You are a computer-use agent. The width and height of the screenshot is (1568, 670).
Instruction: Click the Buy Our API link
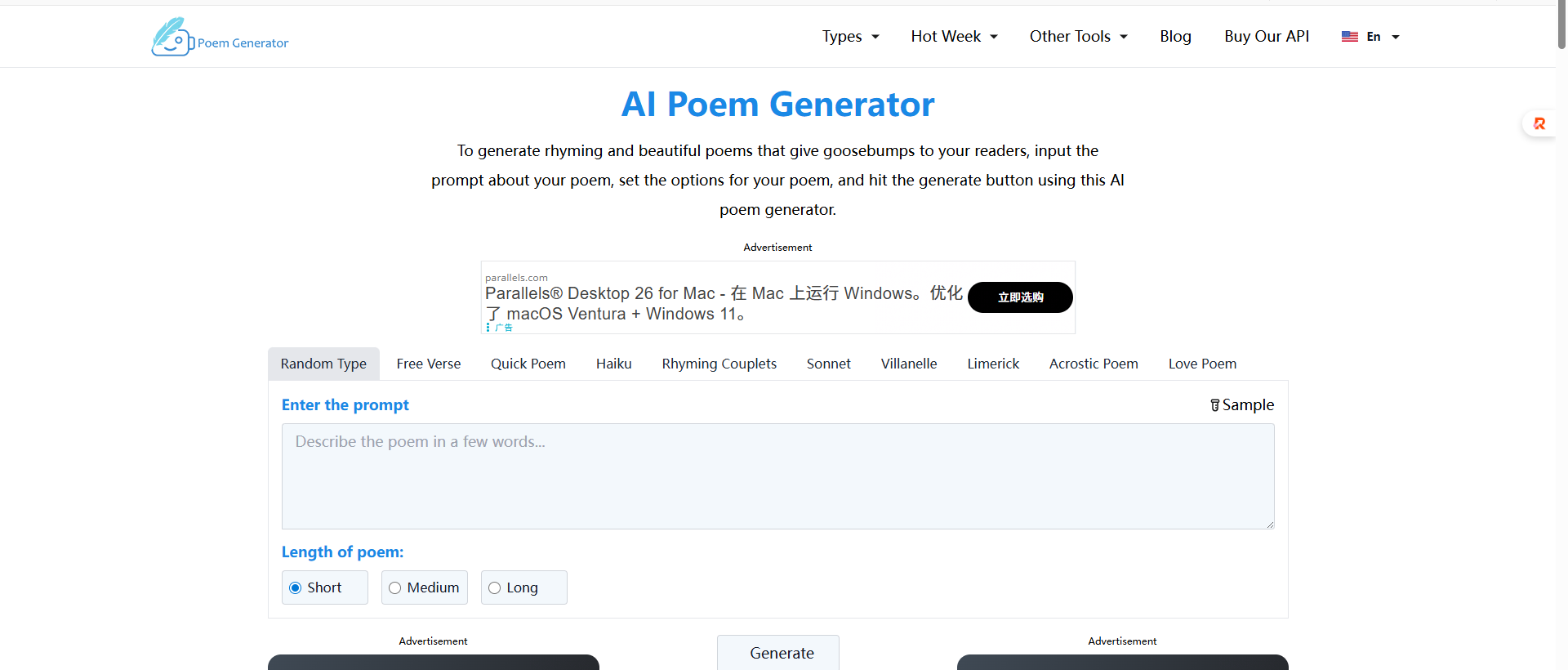click(1267, 37)
